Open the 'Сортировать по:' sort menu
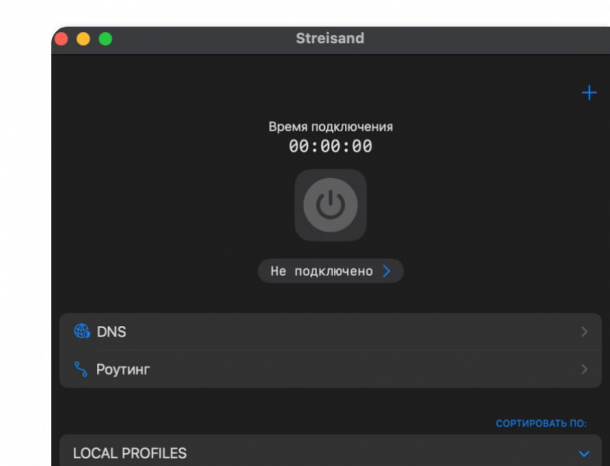The width and height of the screenshot is (610, 466). [x=541, y=423]
